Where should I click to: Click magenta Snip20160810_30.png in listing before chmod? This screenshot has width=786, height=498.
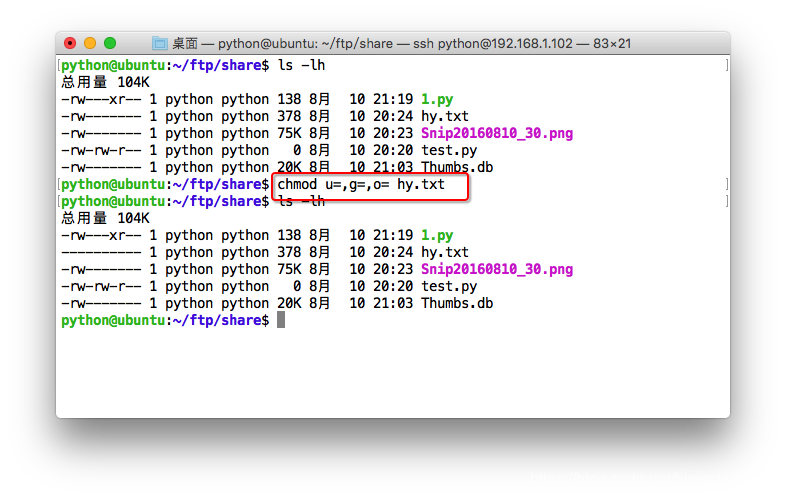click(x=497, y=133)
